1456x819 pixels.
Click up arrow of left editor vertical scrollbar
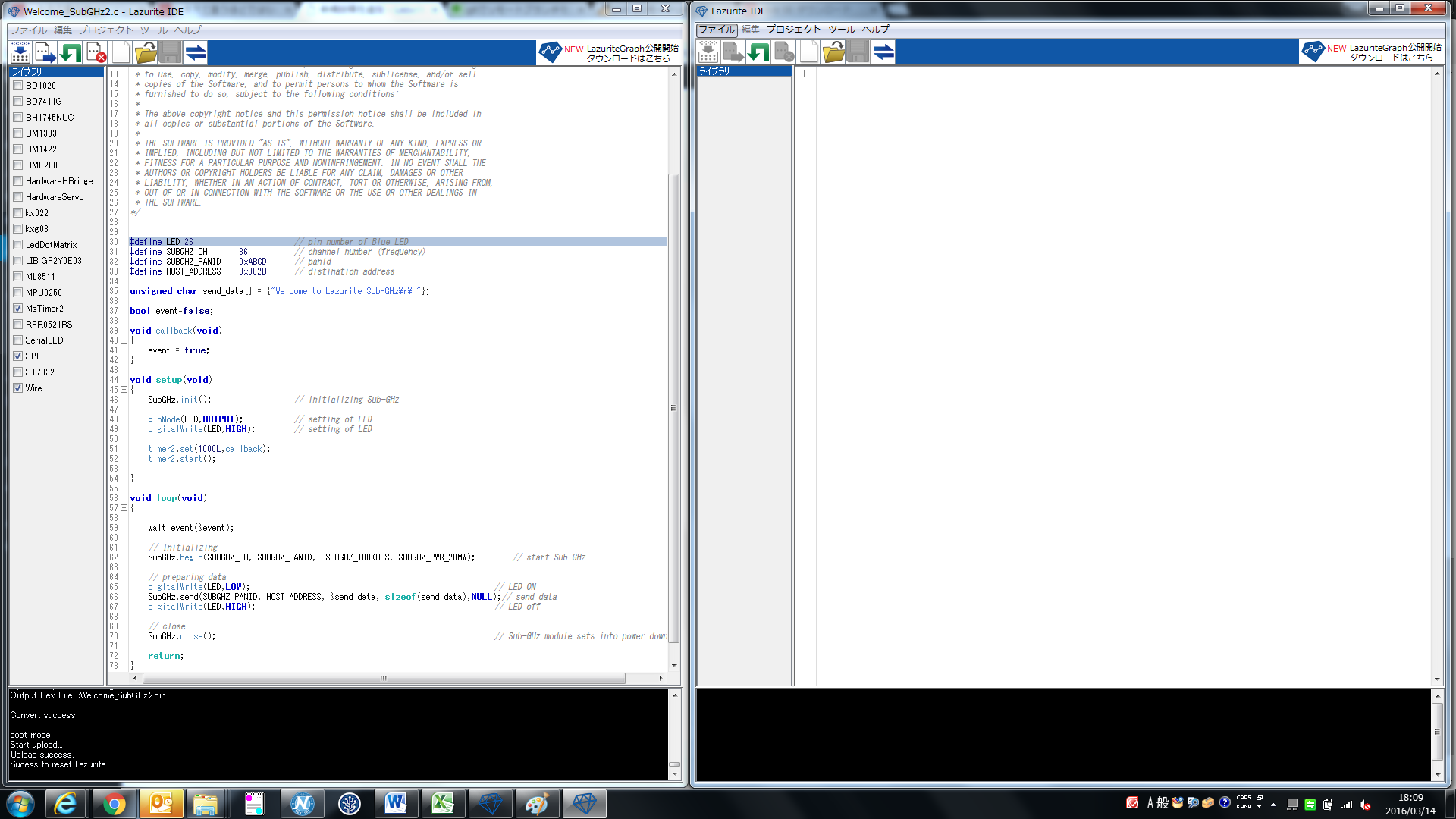coord(674,74)
